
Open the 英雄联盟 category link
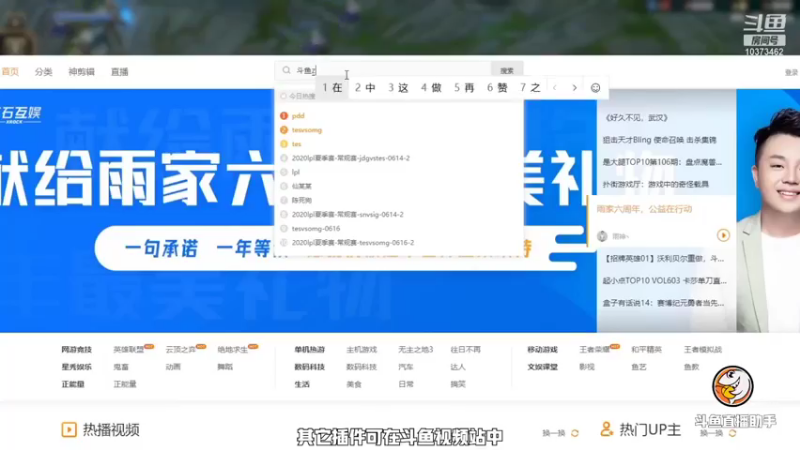[x=129, y=349]
